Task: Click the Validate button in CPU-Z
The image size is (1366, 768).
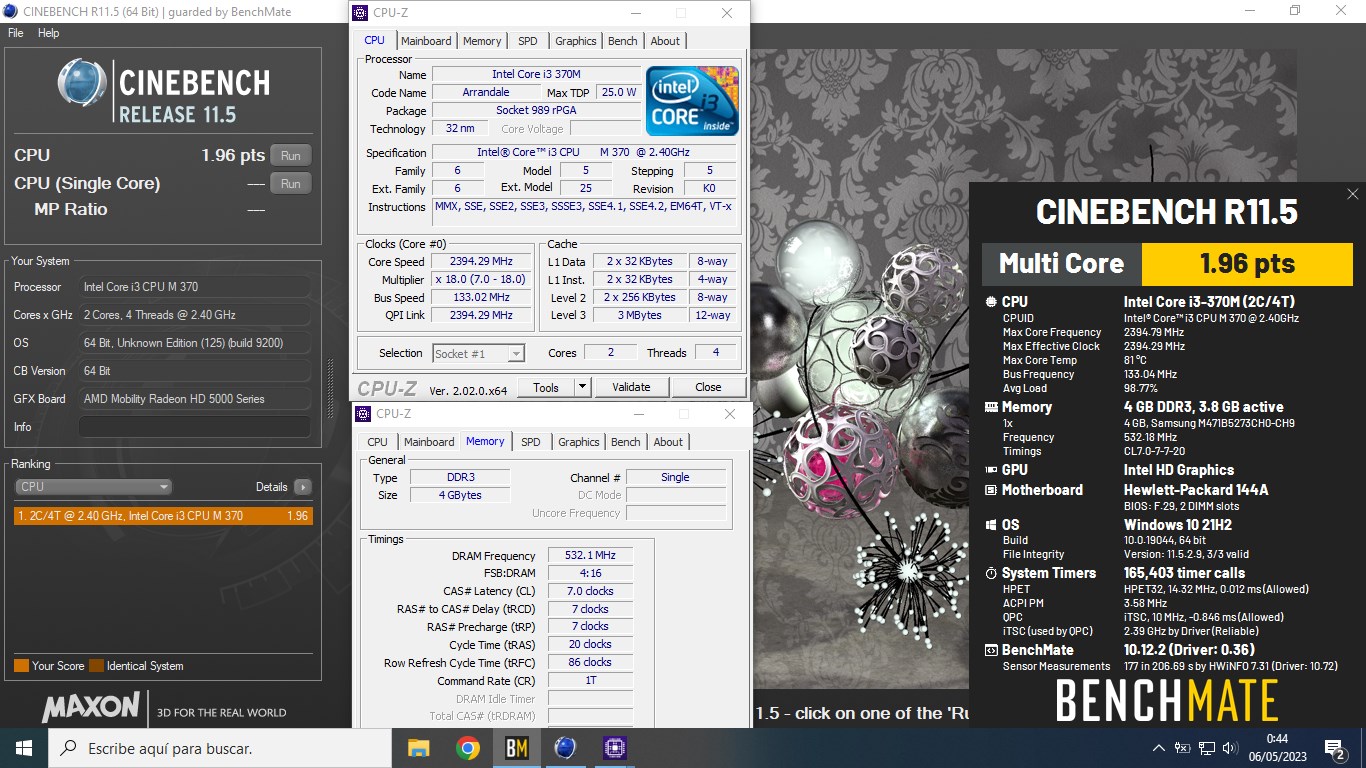Action: pyautogui.click(x=631, y=388)
